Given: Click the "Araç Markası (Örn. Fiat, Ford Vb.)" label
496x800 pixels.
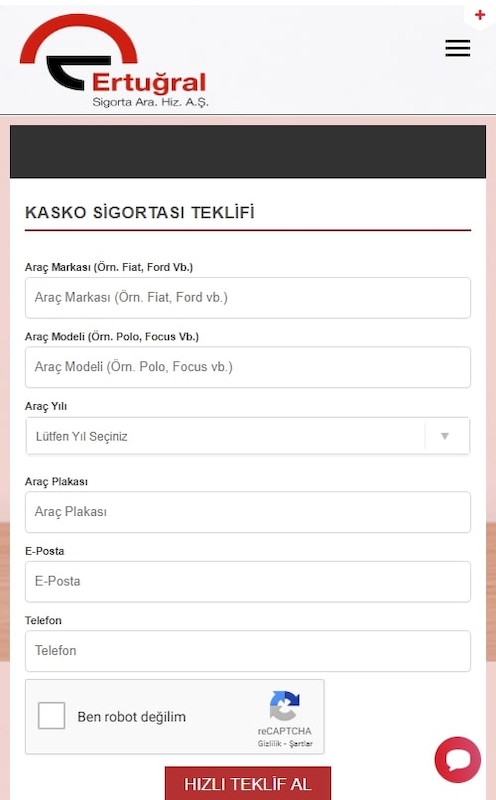Looking at the screenshot, I should 109,267.
